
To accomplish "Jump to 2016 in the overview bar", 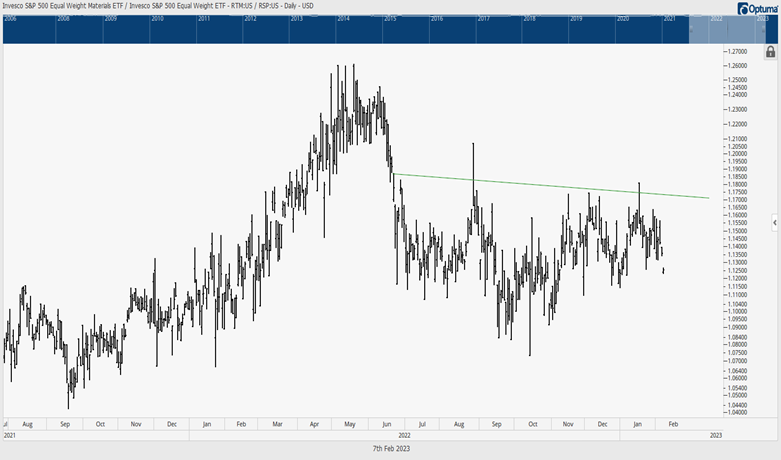I will [437, 19].
